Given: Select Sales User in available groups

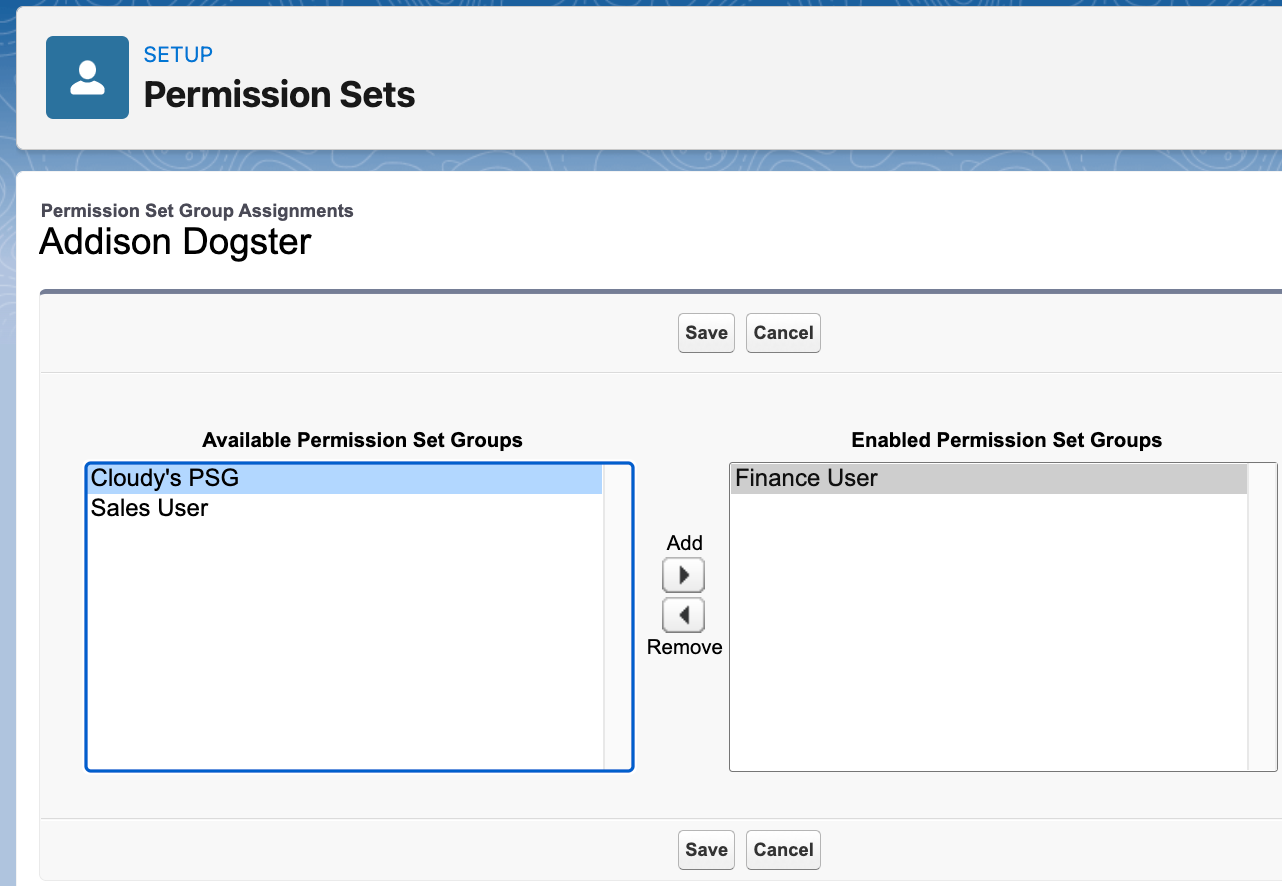Looking at the screenshot, I should [300, 508].
